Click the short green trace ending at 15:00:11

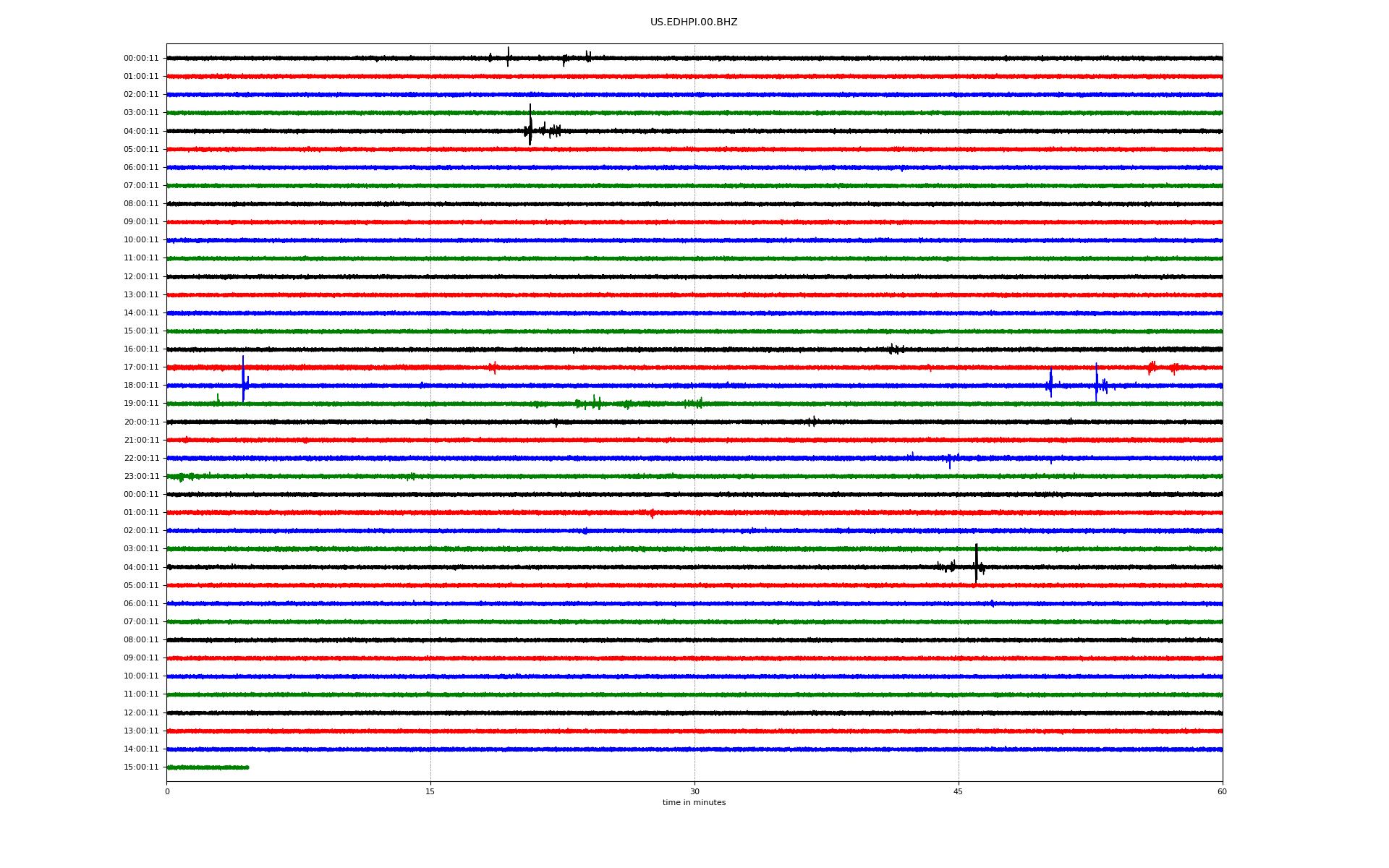208,767
